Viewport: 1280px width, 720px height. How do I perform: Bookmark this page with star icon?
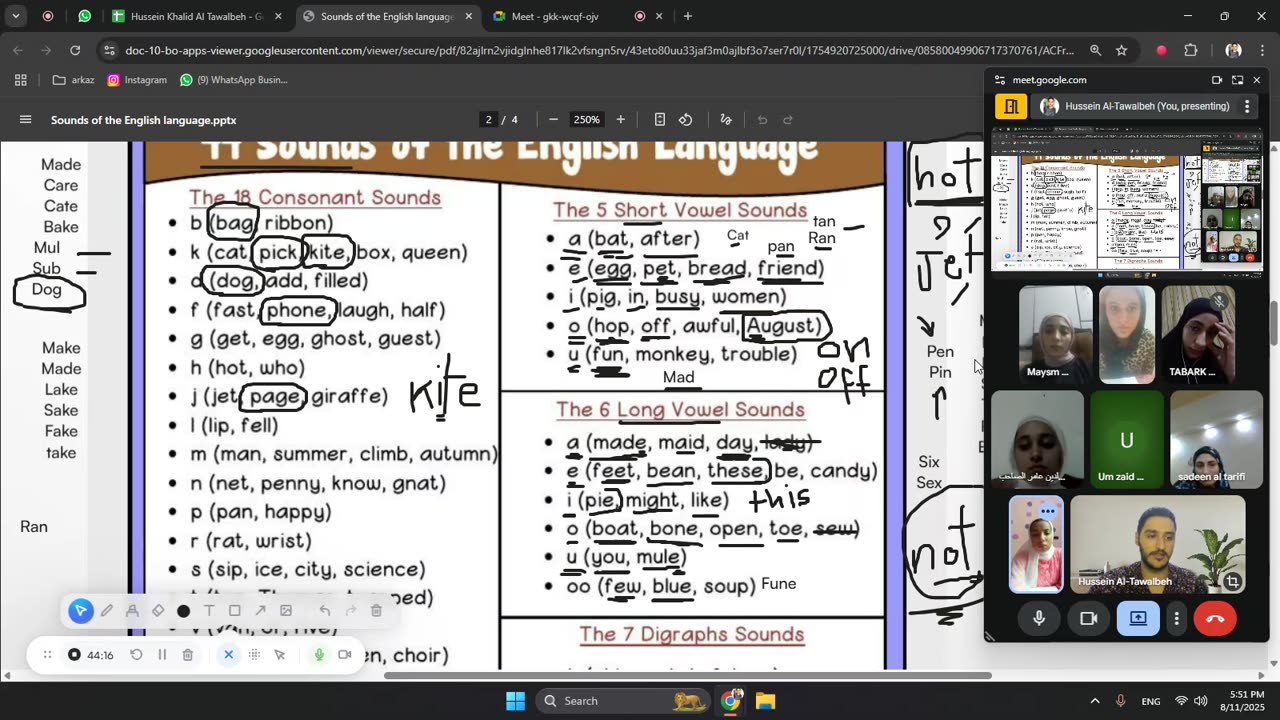click(x=1122, y=50)
